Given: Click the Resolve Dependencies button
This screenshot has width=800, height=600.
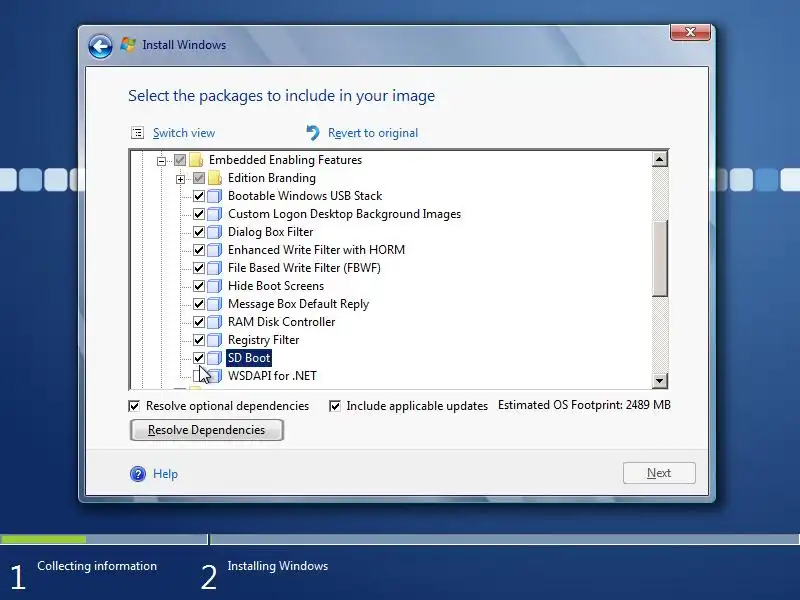Looking at the screenshot, I should (x=207, y=430).
